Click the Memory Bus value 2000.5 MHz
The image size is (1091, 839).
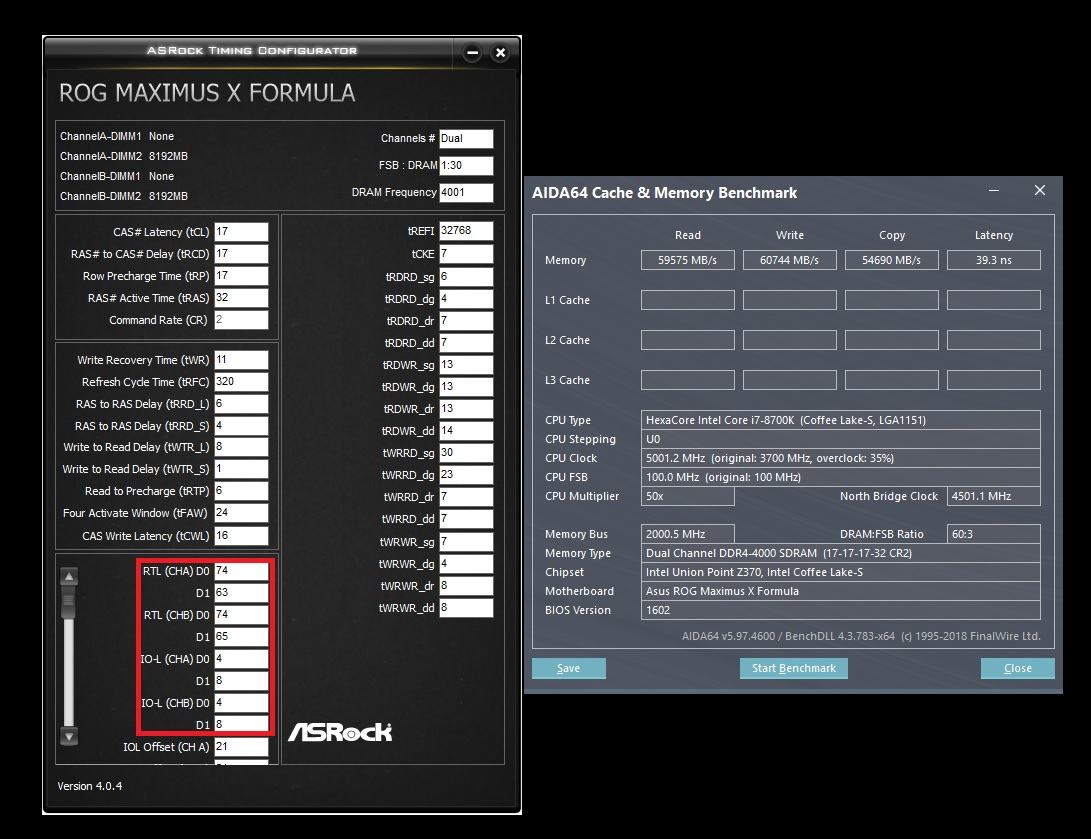[687, 534]
